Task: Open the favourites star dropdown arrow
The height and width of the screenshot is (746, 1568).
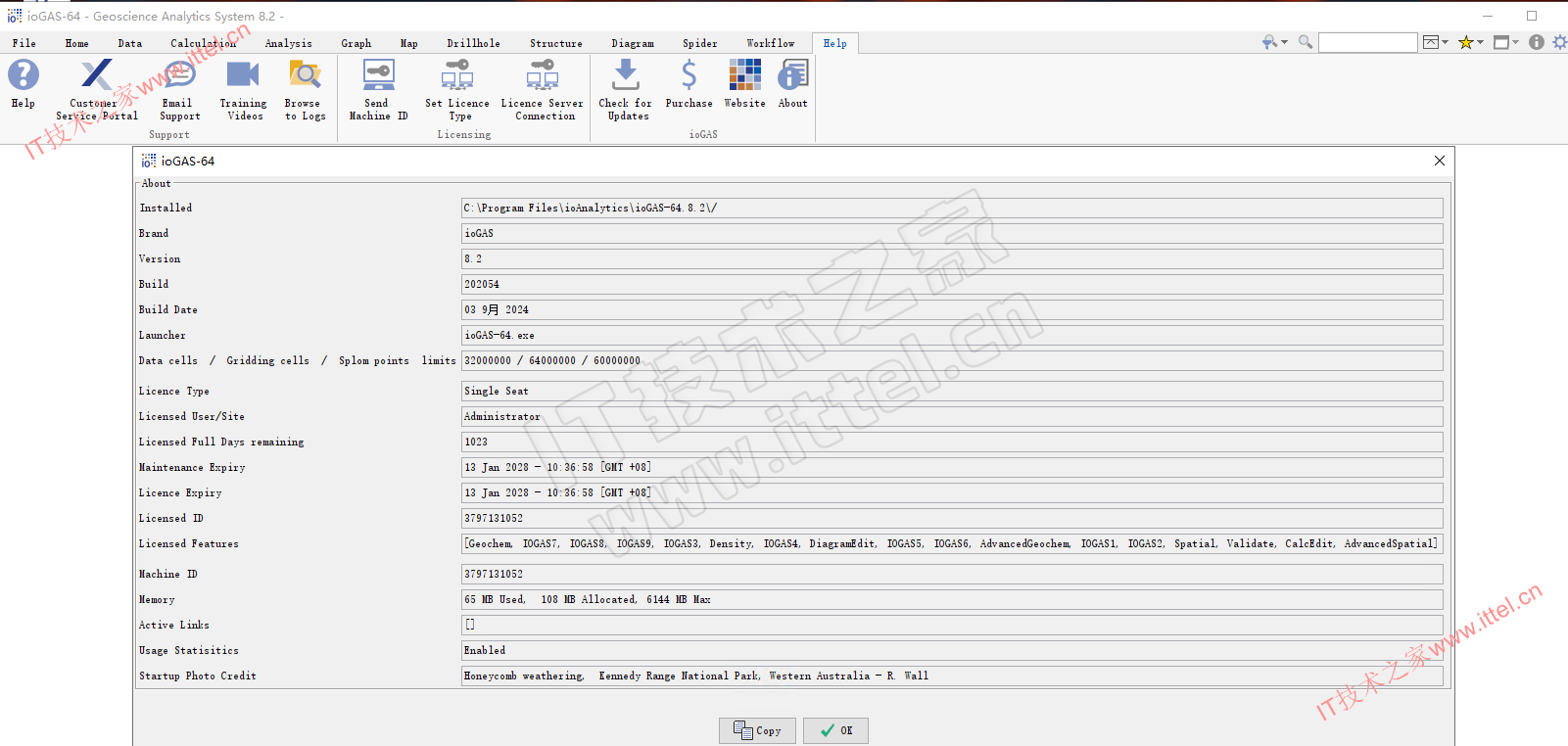Action: coord(1481,42)
